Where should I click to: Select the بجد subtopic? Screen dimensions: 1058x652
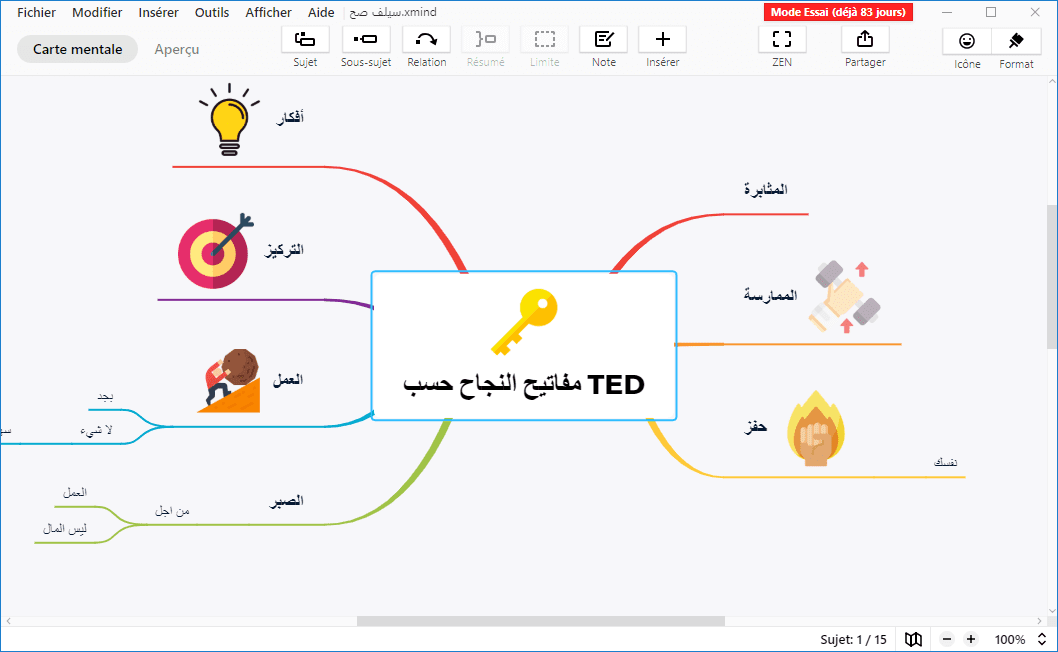pyautogui.click(x=105, y=397)
